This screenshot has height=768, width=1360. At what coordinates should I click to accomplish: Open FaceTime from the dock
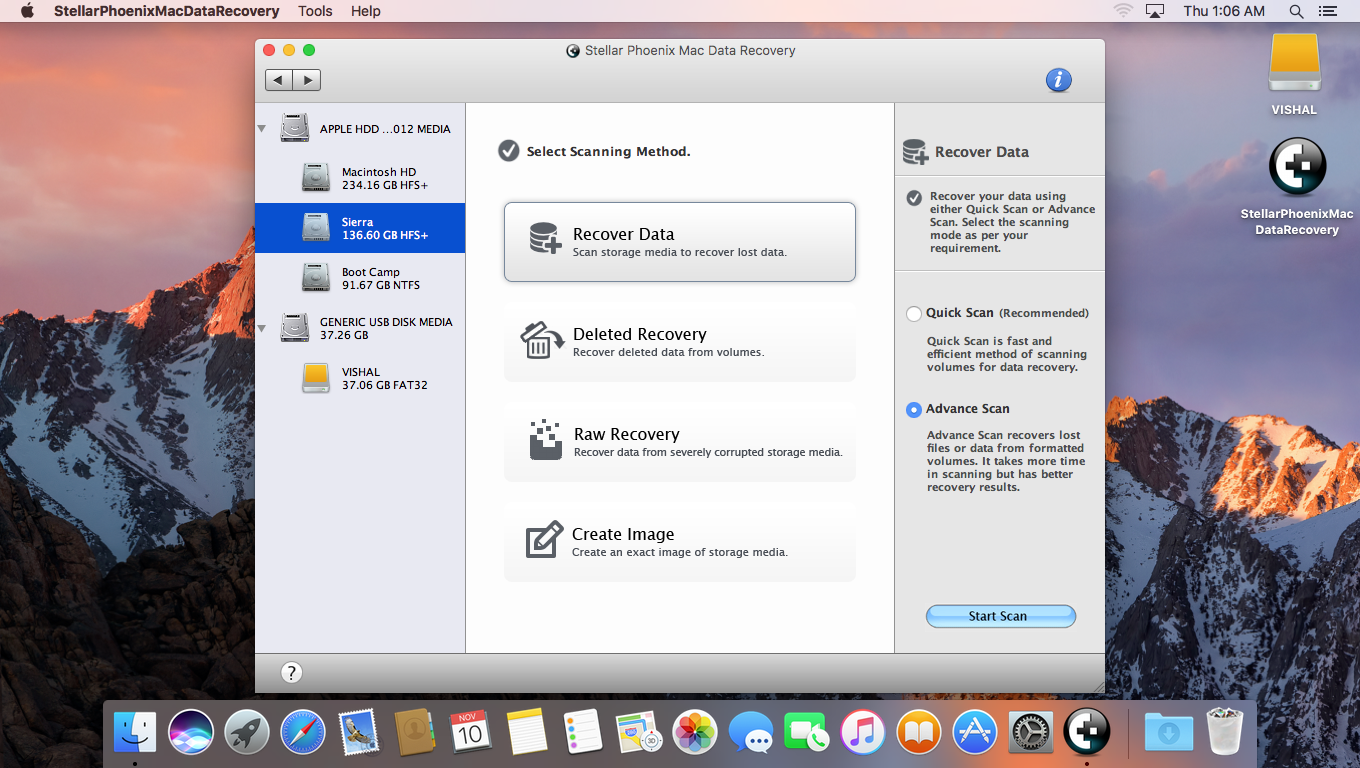807,732
